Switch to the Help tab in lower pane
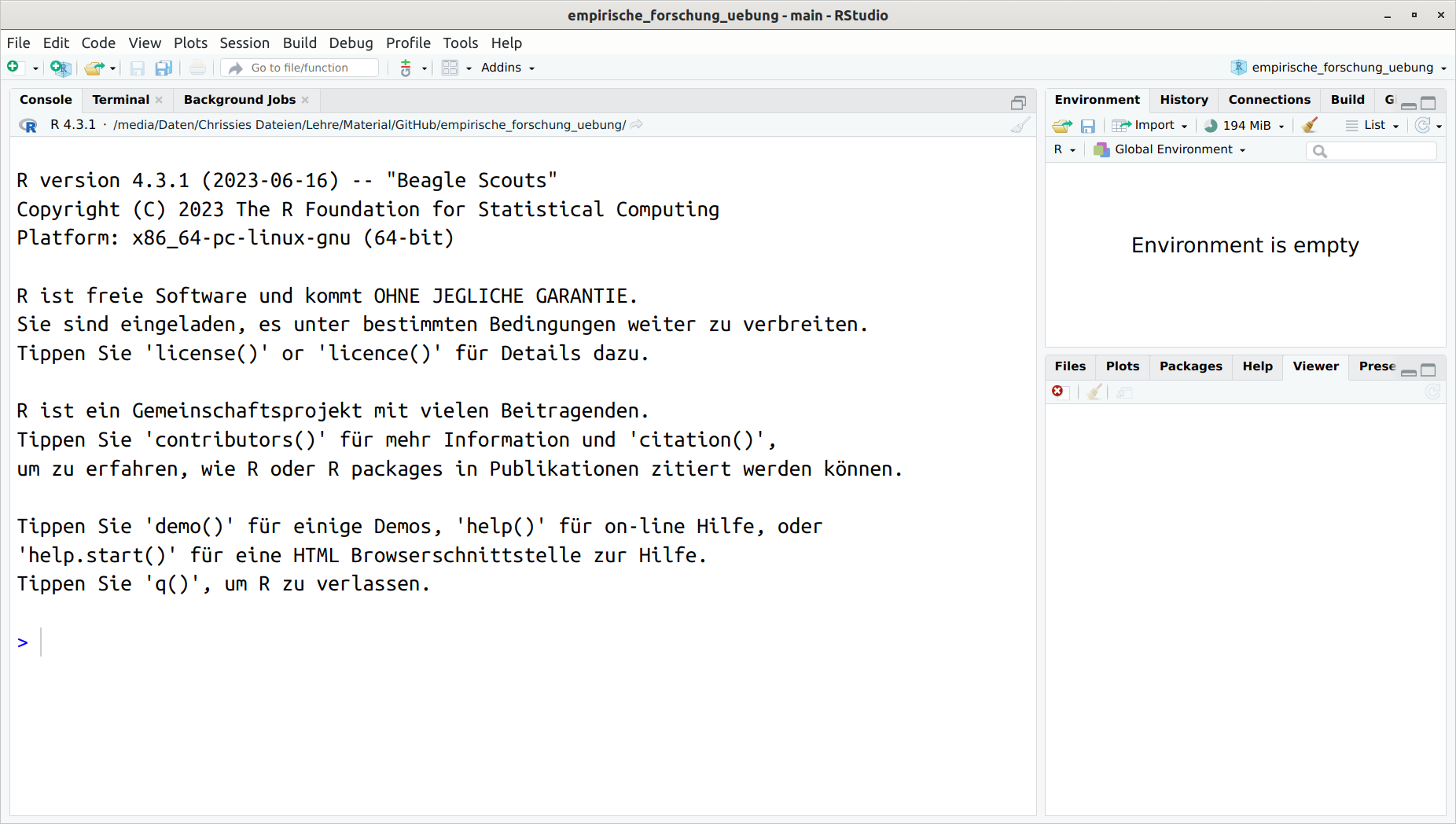The image size is (1456, 824). coord(1257,366)
